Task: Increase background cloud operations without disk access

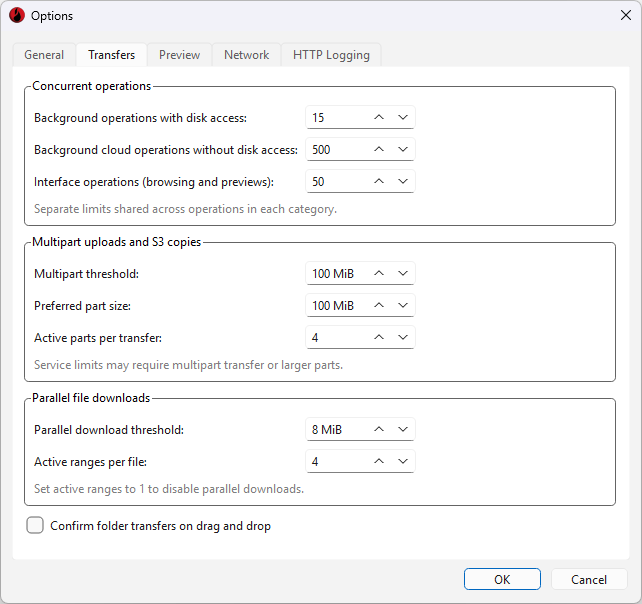Action: pyautogui.click(x=379, y=149)
